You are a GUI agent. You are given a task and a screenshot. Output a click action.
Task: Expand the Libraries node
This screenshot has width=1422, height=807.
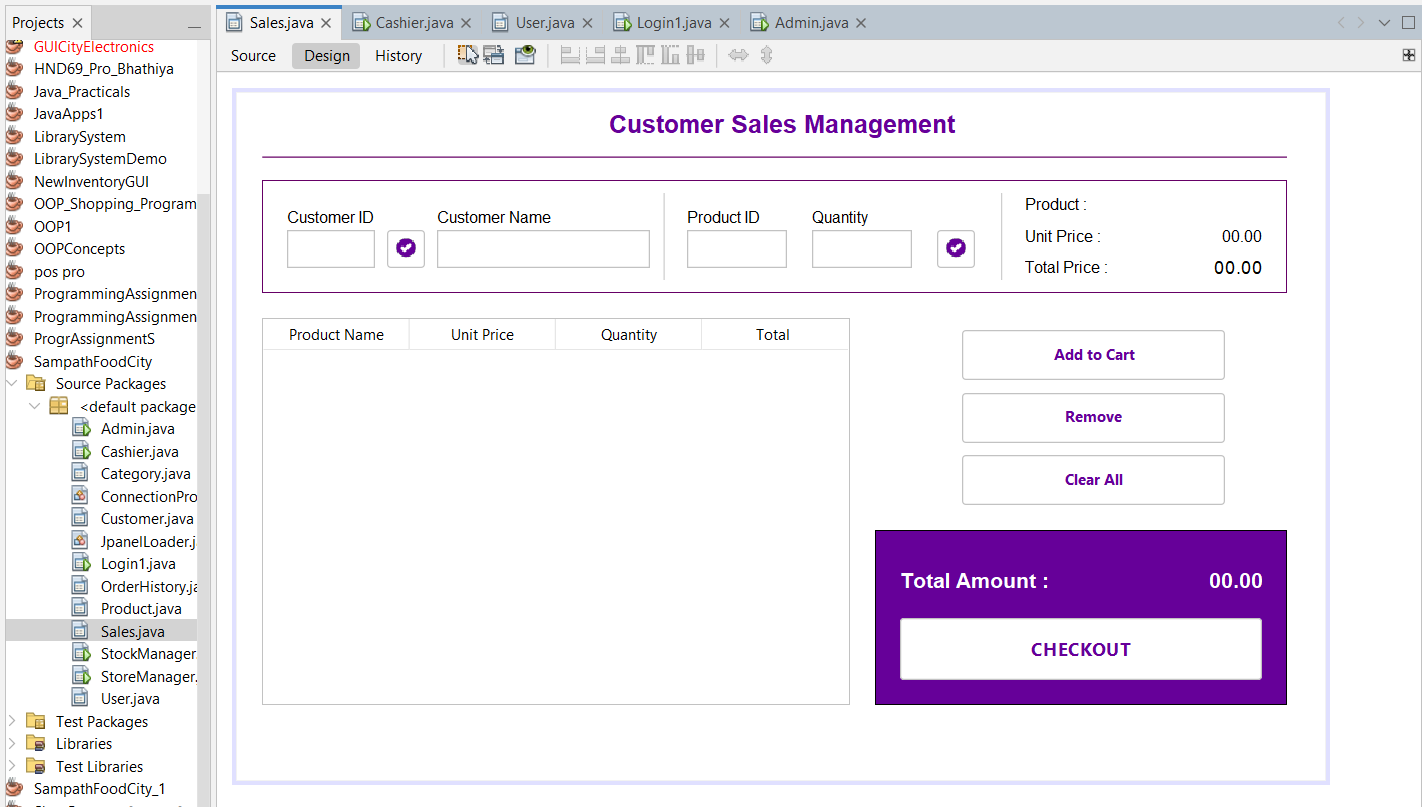(x=13, y=744)
